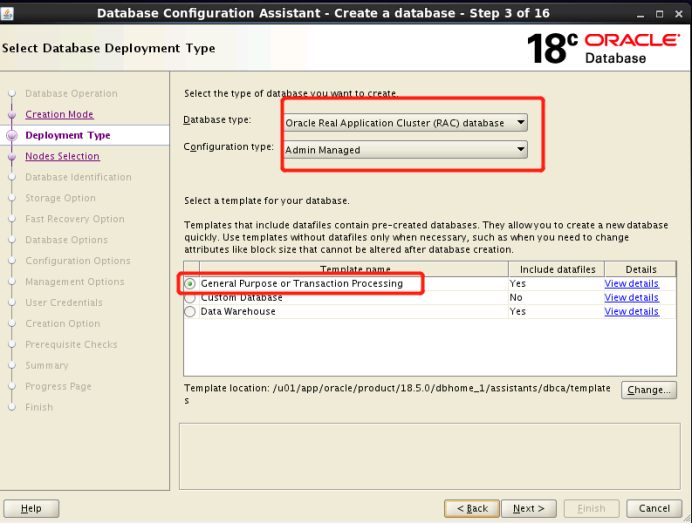This screenshot has height=524, width=692.
Task: Go to Creation Mode step in sidebar
Action: pyautogui.click(x=59, y=114)
